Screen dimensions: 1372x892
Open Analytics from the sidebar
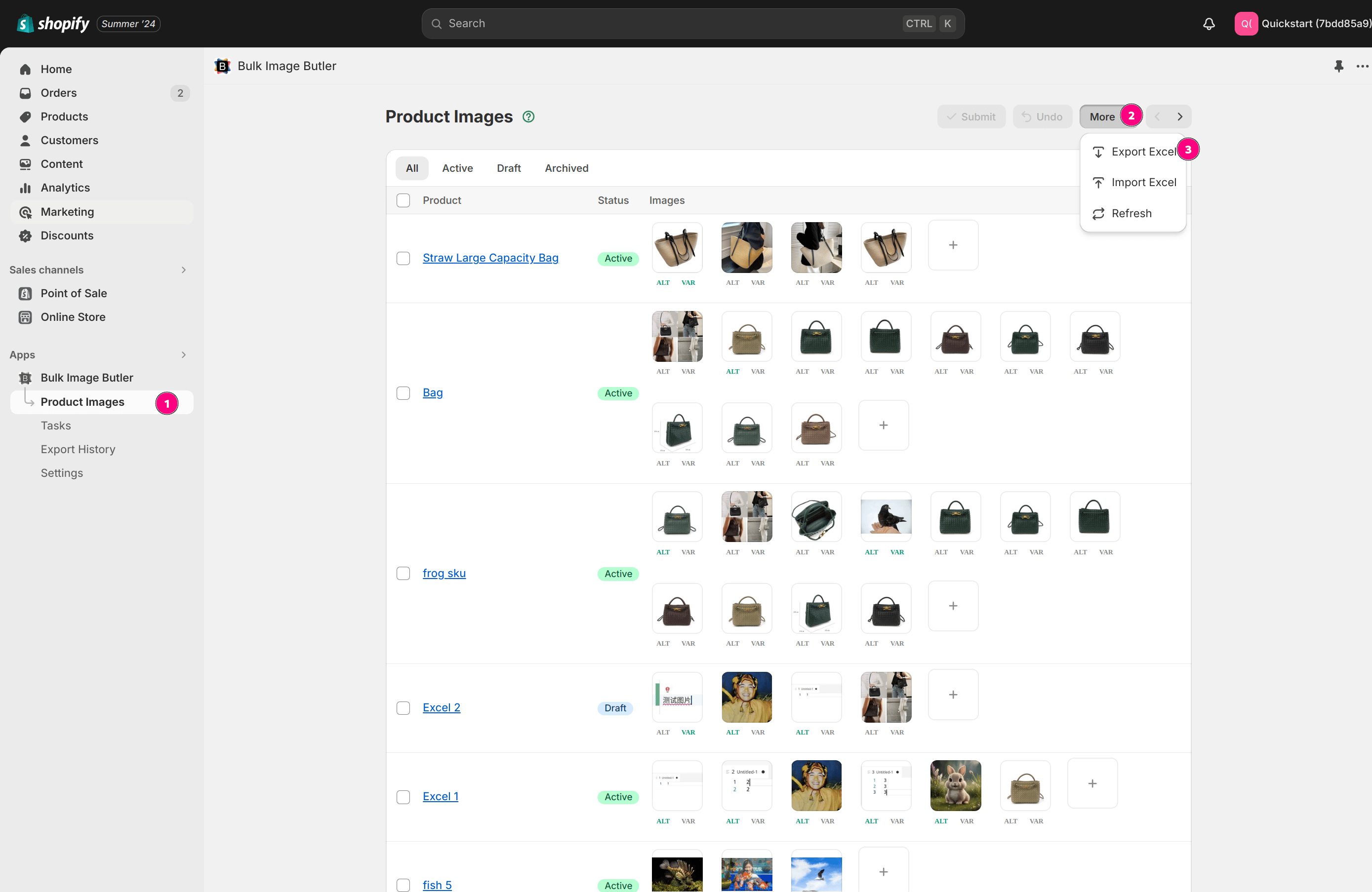coord(65,188)
